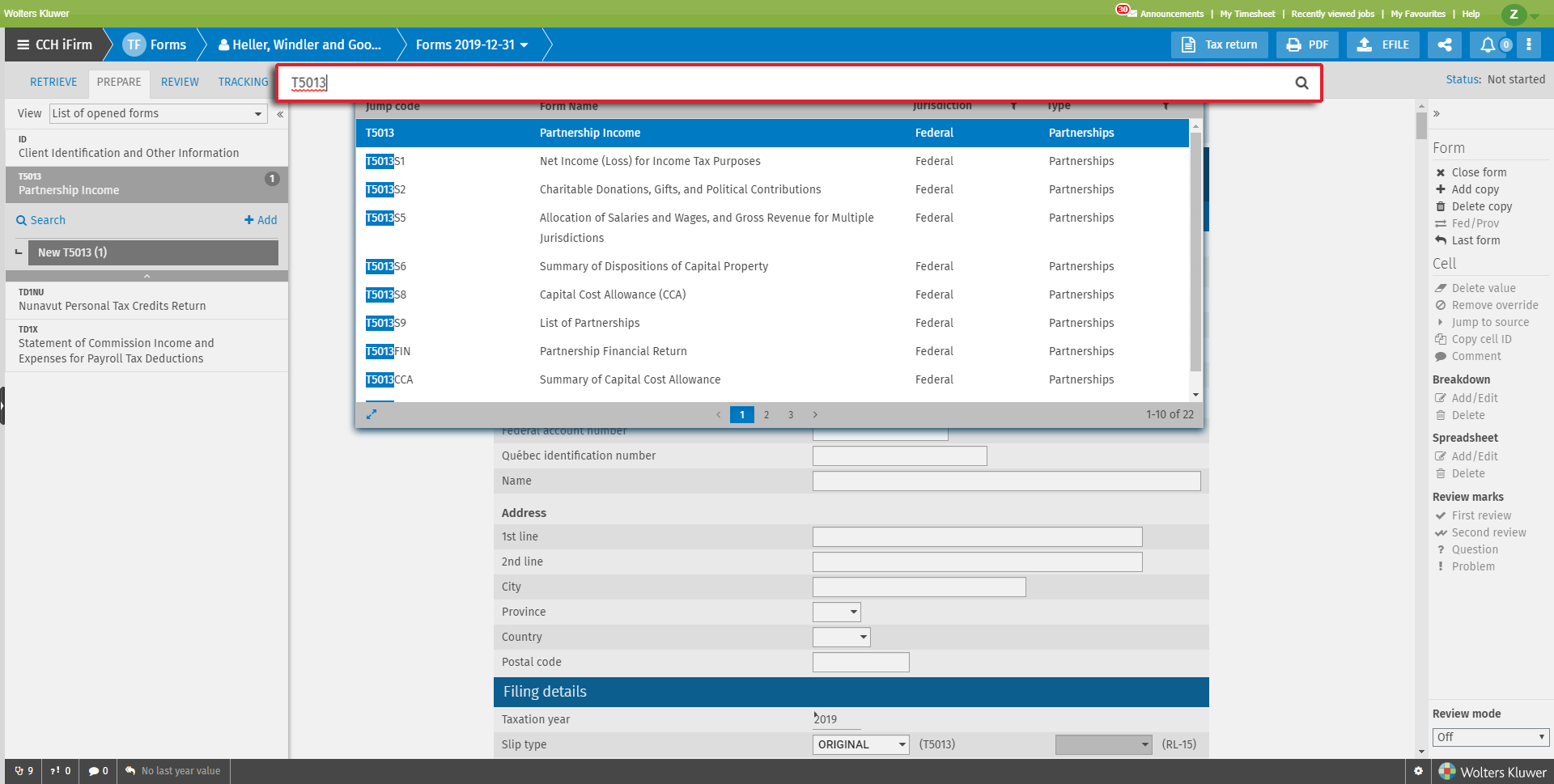
Task: Collapse the left forms panel
Action: pos(280,114)
